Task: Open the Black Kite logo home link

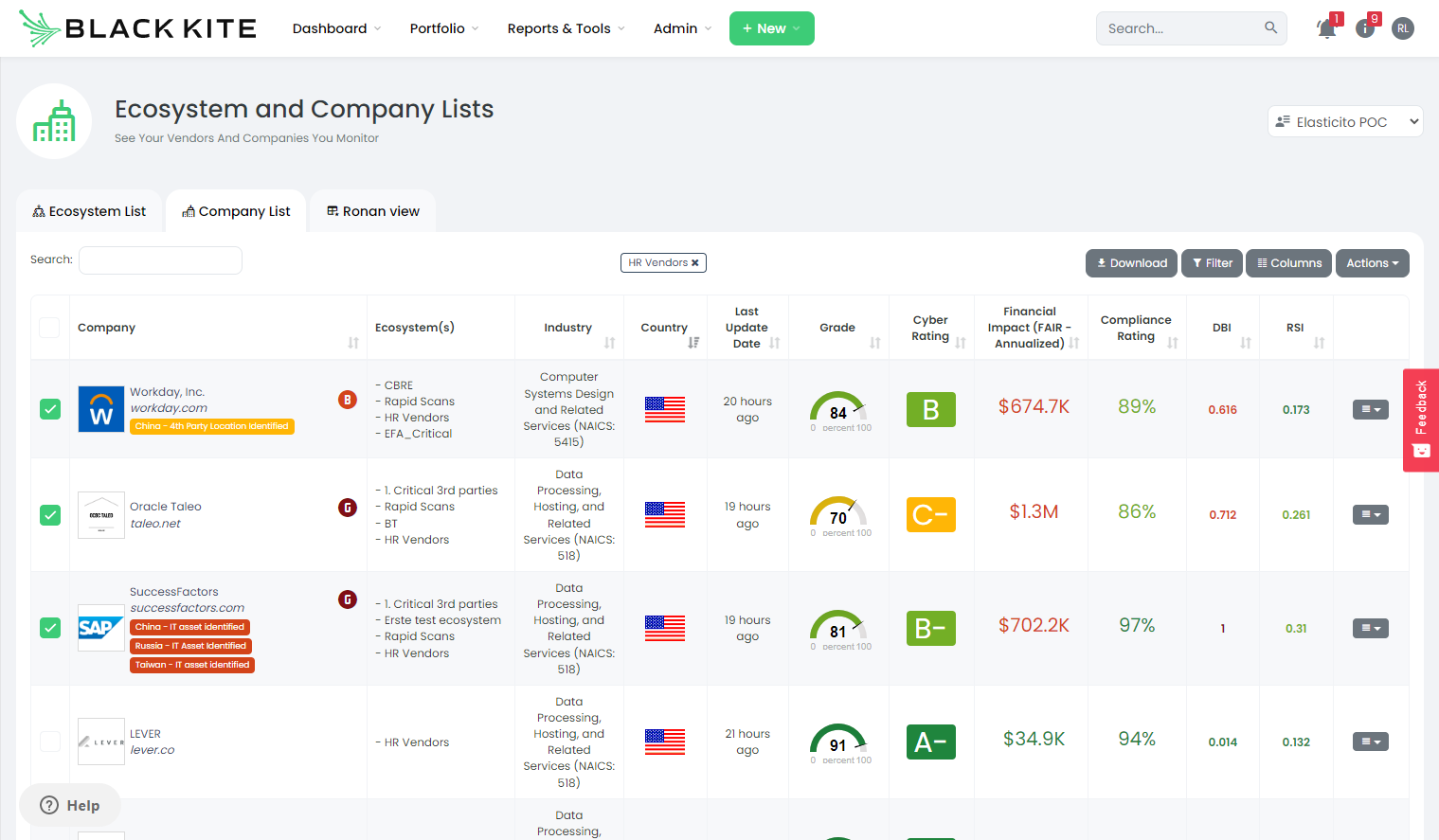Action: [137, 28]
